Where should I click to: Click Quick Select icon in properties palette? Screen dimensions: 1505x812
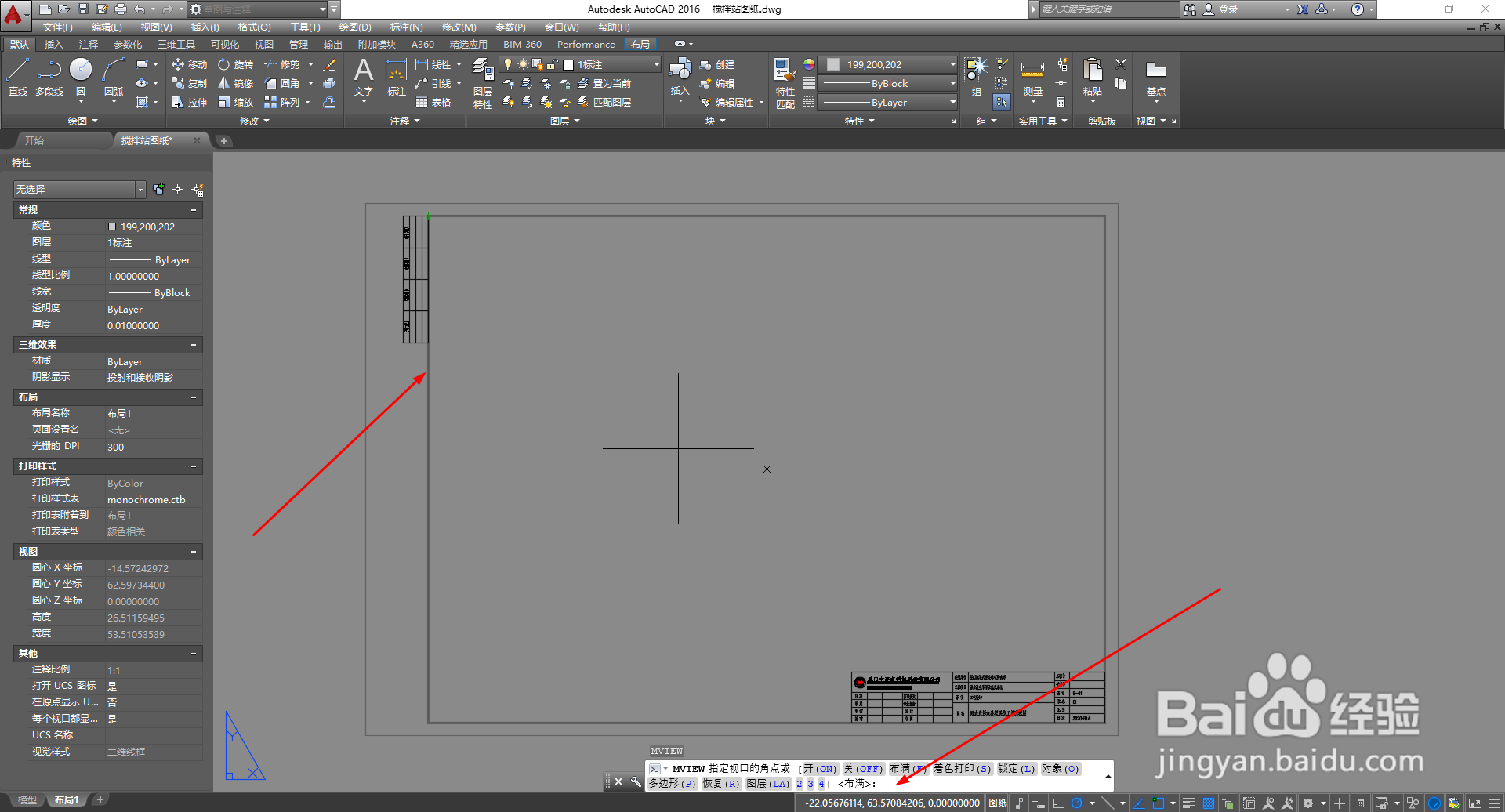[x=198, y=190]
